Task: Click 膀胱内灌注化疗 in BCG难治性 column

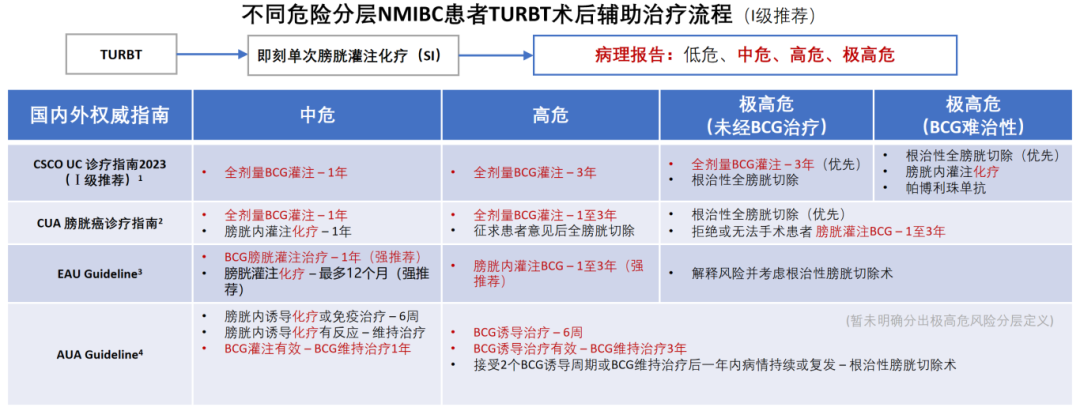Action: pyautogui.click(x=953, y=171)
